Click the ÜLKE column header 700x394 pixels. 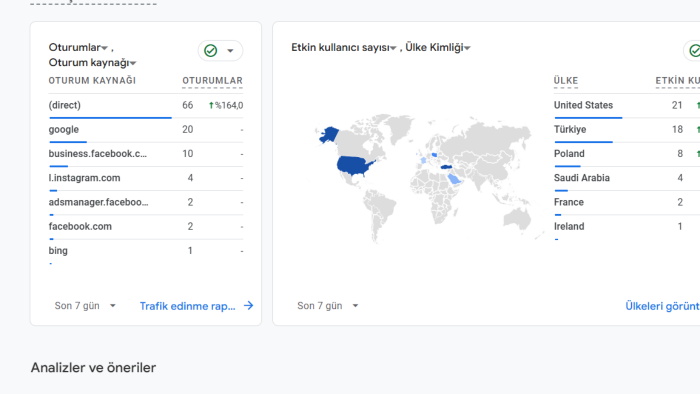click(x=566, y=81)
